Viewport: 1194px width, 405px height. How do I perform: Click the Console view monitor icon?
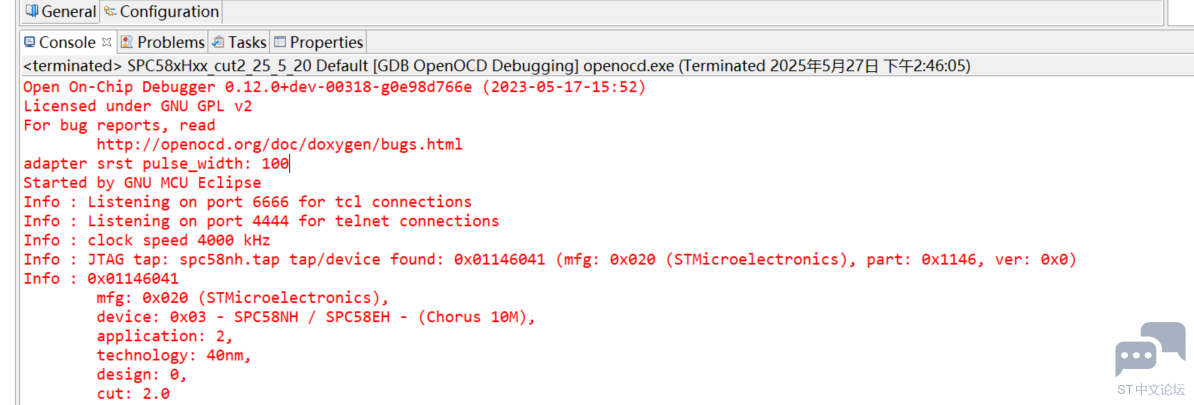[30, 42]
